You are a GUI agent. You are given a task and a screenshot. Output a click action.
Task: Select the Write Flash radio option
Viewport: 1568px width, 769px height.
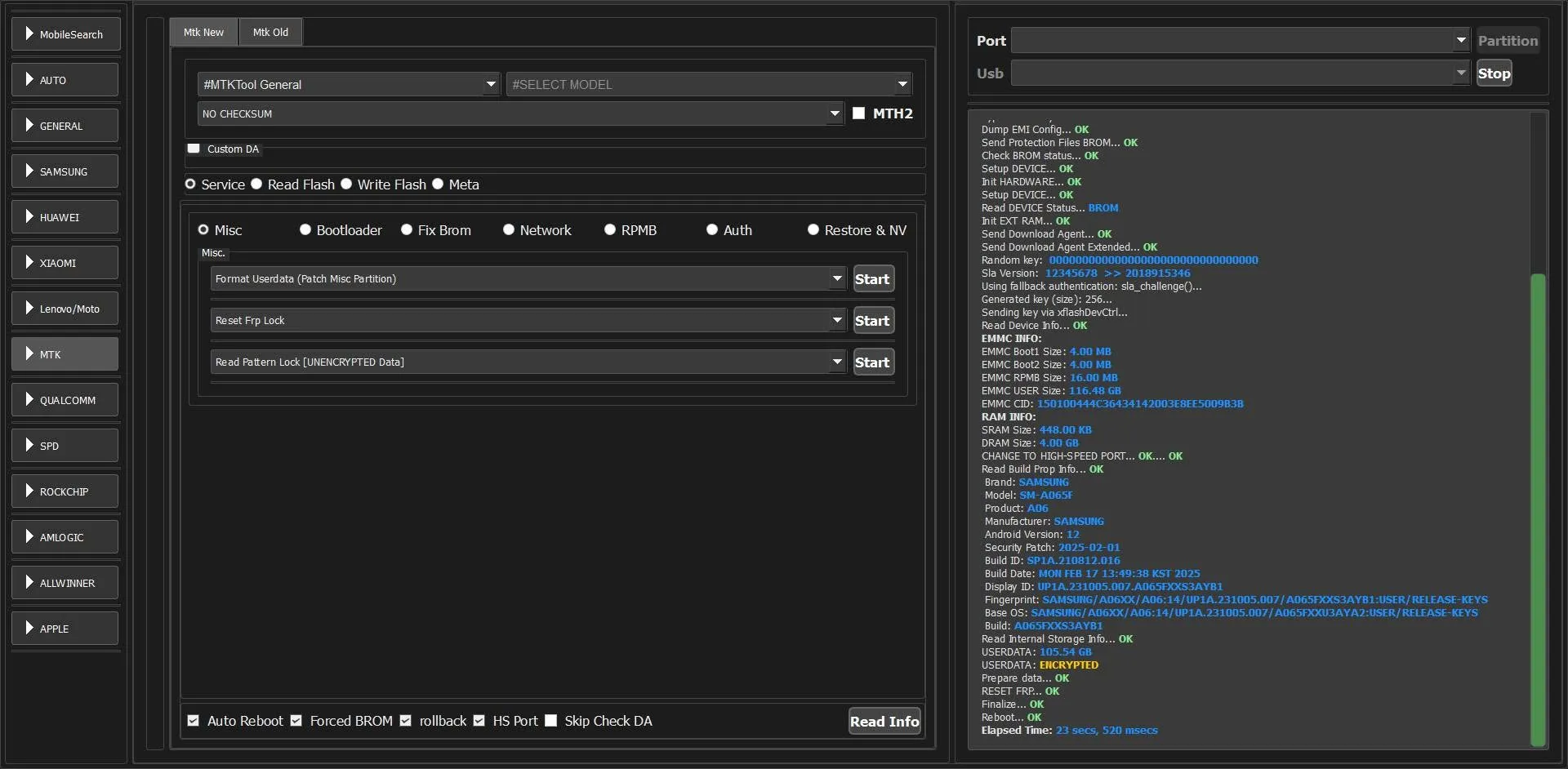click(346, 184)
